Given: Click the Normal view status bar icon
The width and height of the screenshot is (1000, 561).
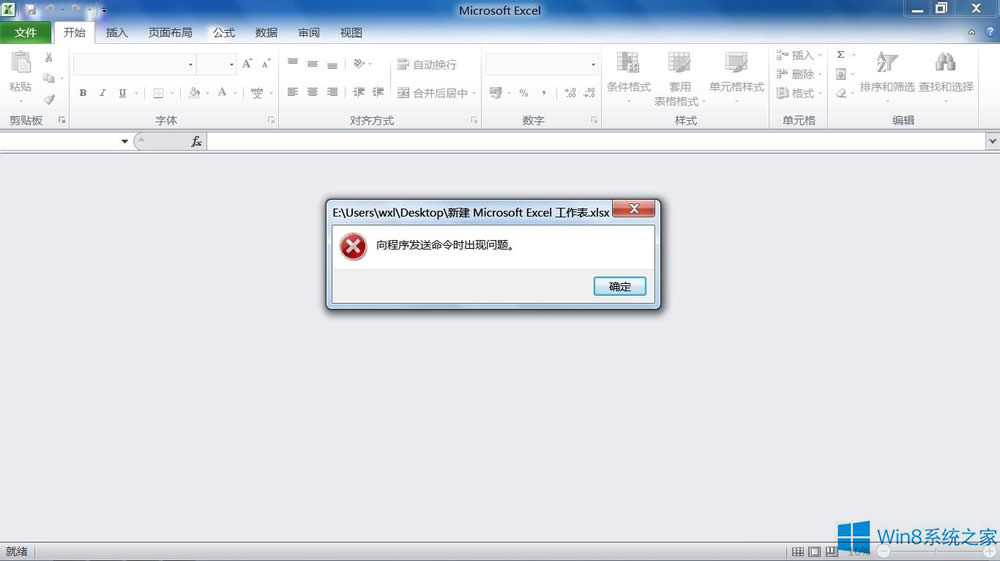Looking at the screenshot, I should (x=798, y=551).
